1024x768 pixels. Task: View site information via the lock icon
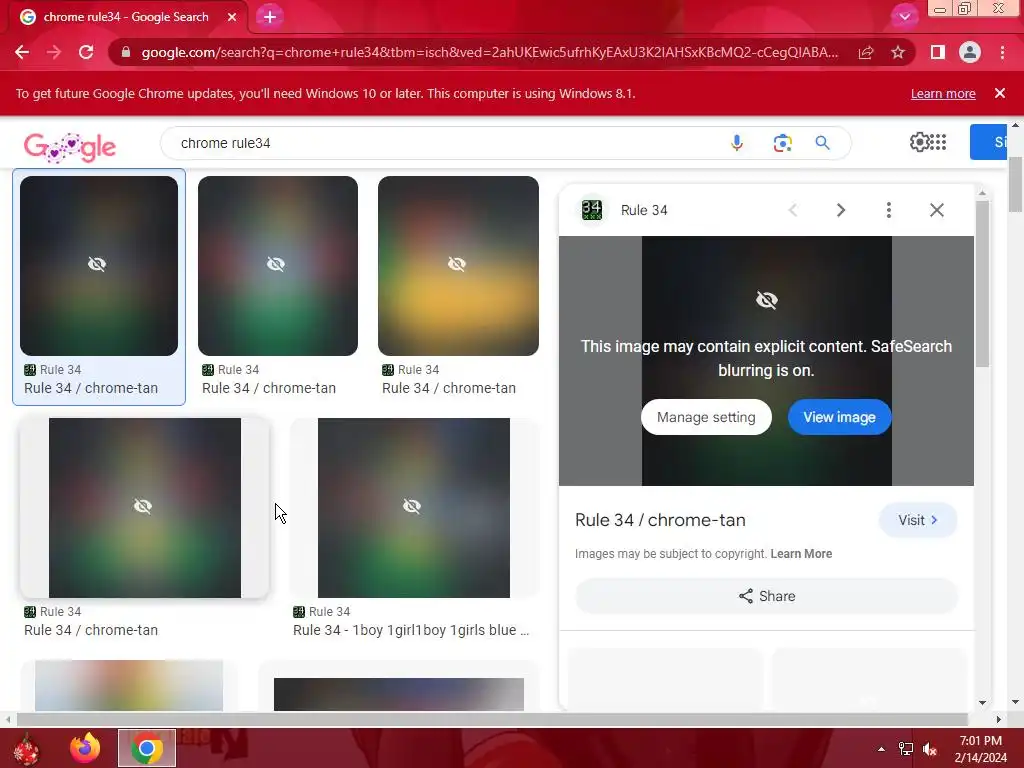[126, 52]
